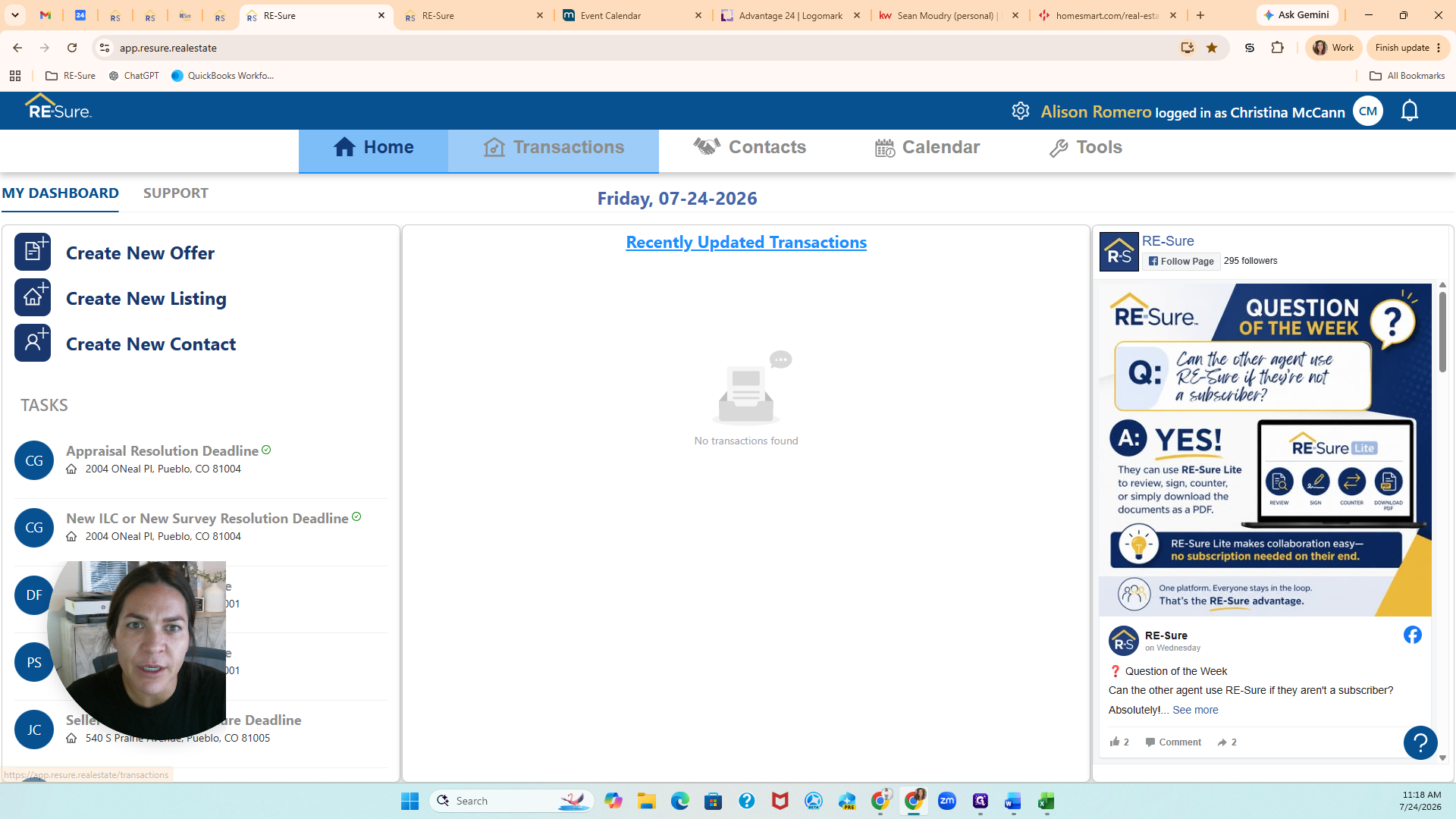This screenshot has height=819, width=1456.
Task: Click the CM user avatar circle
Action: pos(1368,111)
